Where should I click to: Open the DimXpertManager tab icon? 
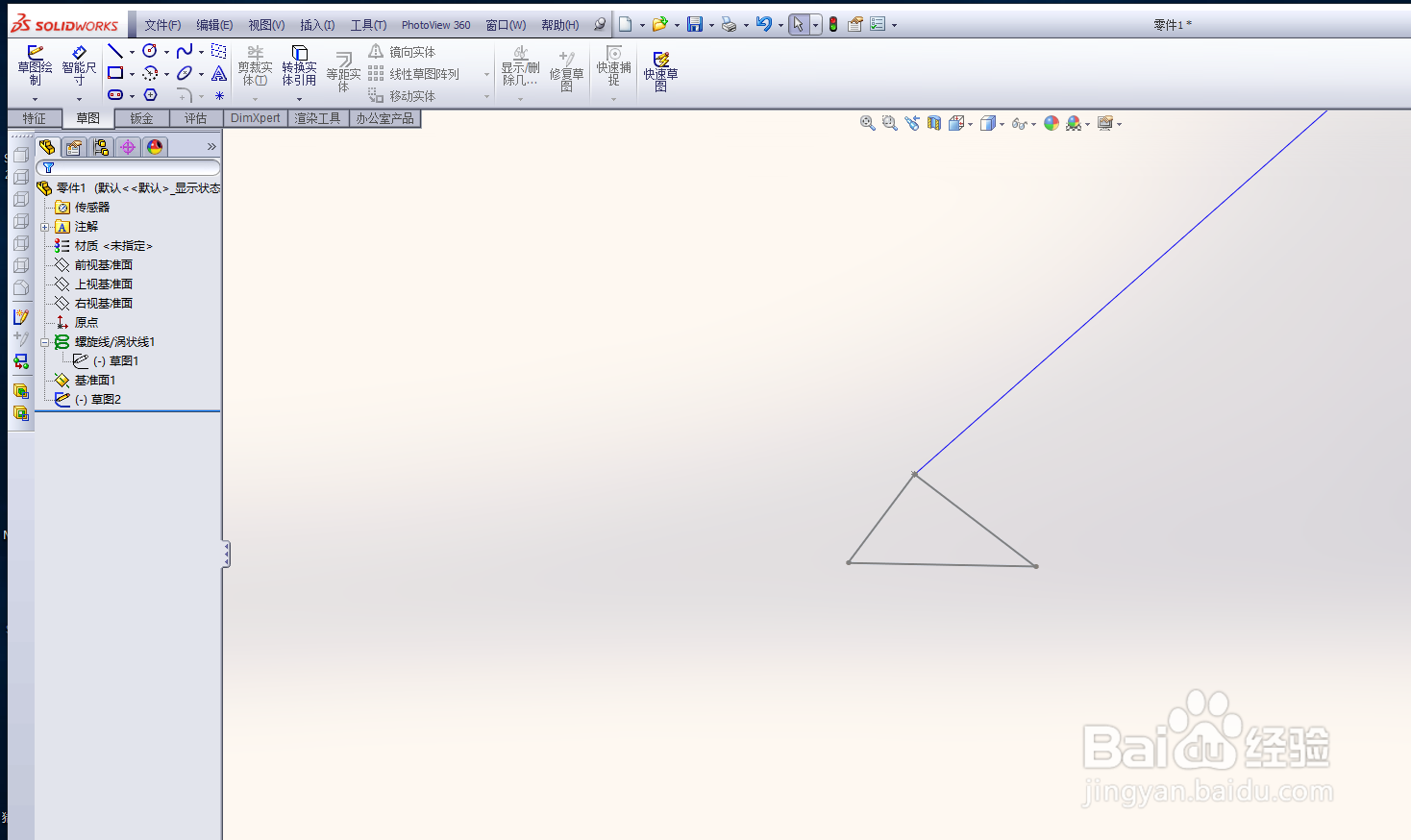pyautogui.click(x=128, y=147)
